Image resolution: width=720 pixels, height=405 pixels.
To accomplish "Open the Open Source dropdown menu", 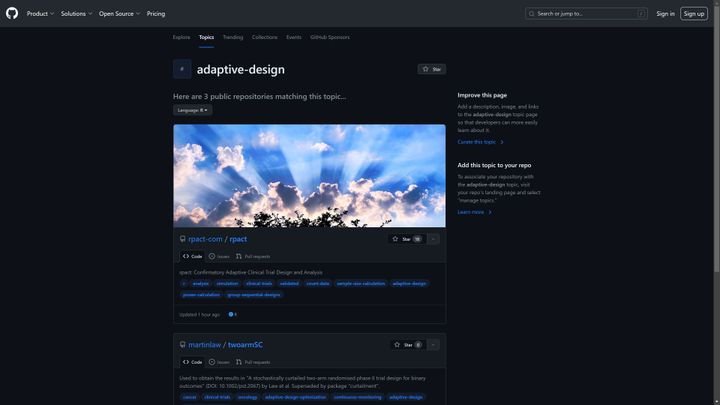I will (119, 14).
